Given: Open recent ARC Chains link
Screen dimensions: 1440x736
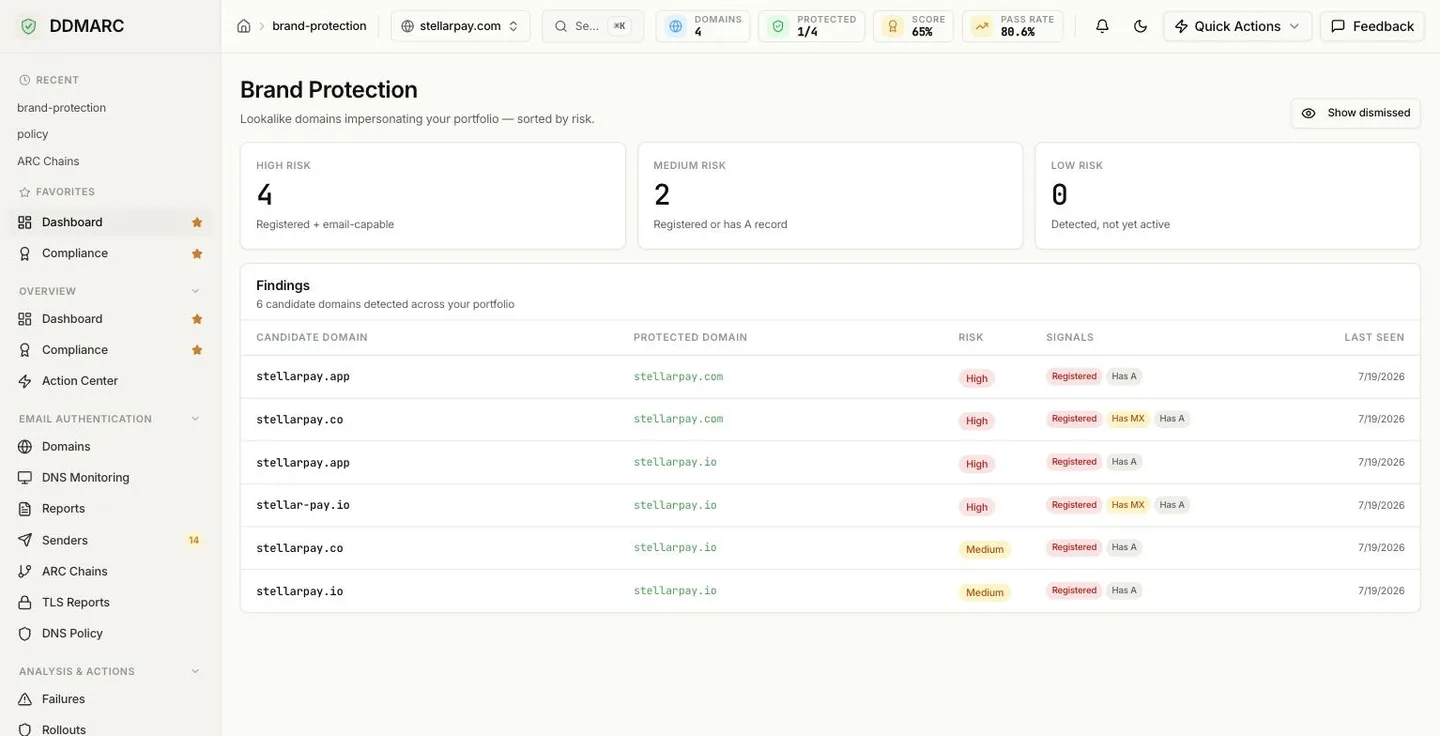Looking at the screenshot, I should (x=48, y=161).
